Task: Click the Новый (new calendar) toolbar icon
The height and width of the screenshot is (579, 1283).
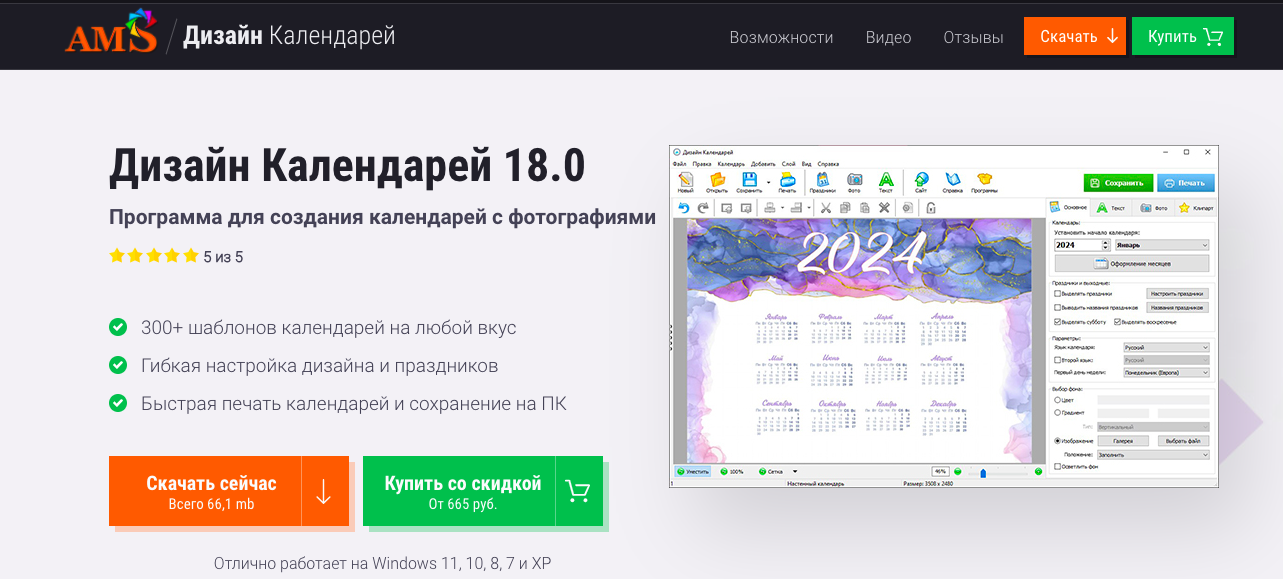Action: point(685,181)
